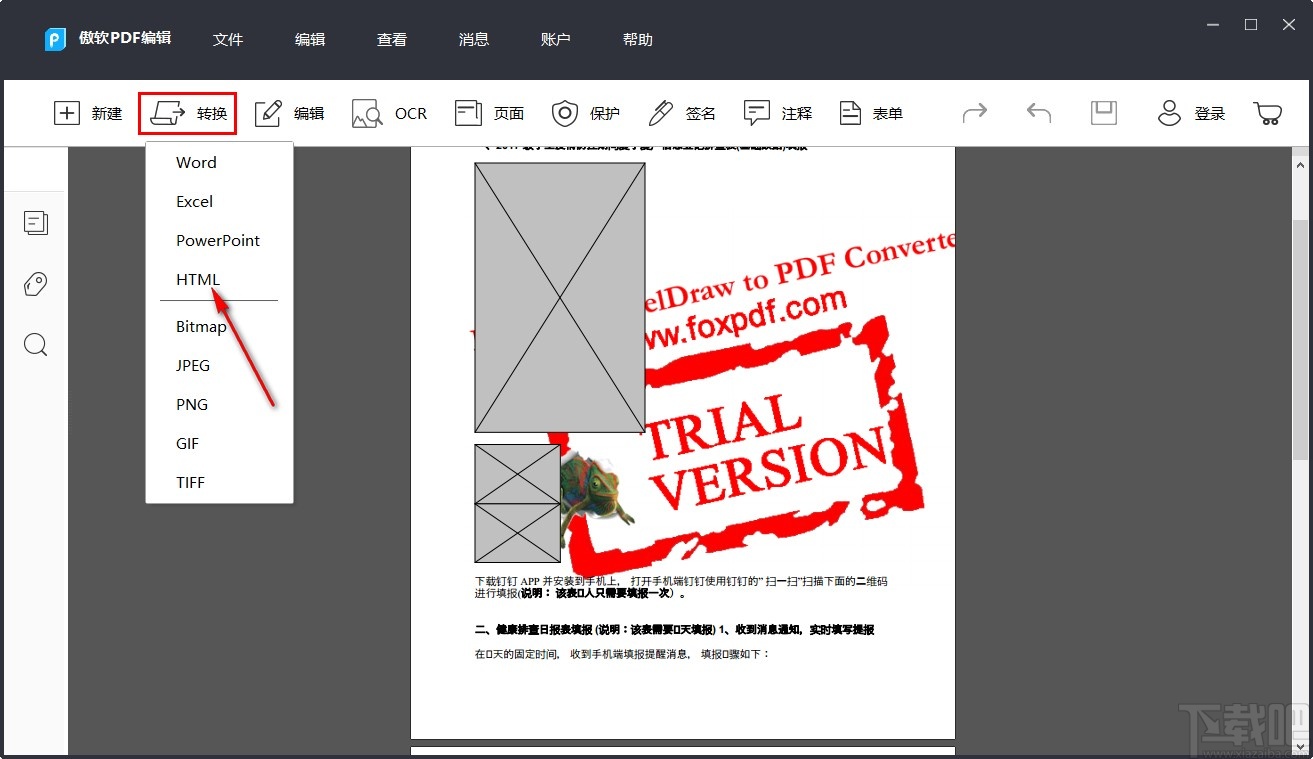Select HTML conversion format

coord(197,279)
